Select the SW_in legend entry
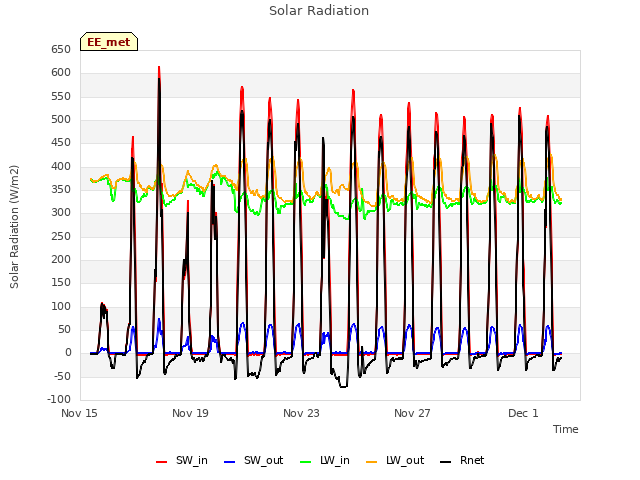 182,460
